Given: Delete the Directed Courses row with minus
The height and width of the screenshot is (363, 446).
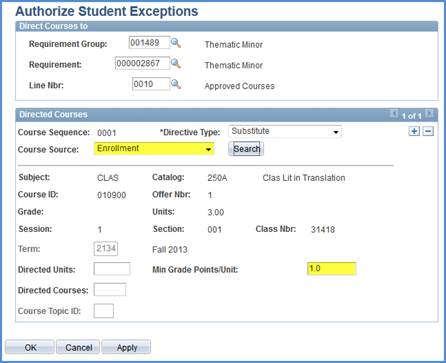Looking at the screenshot, I should [x=428, y=131].
